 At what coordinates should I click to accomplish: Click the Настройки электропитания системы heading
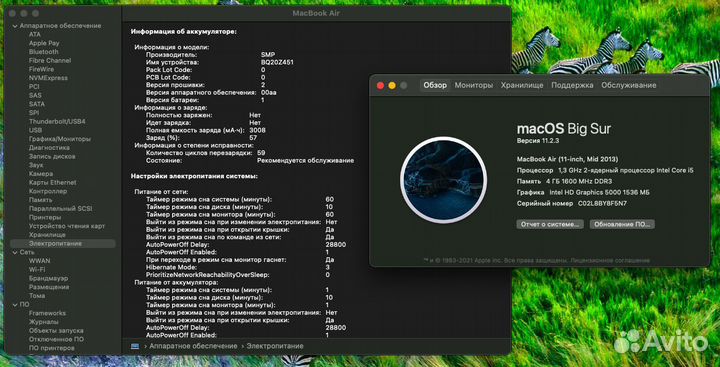194,176
